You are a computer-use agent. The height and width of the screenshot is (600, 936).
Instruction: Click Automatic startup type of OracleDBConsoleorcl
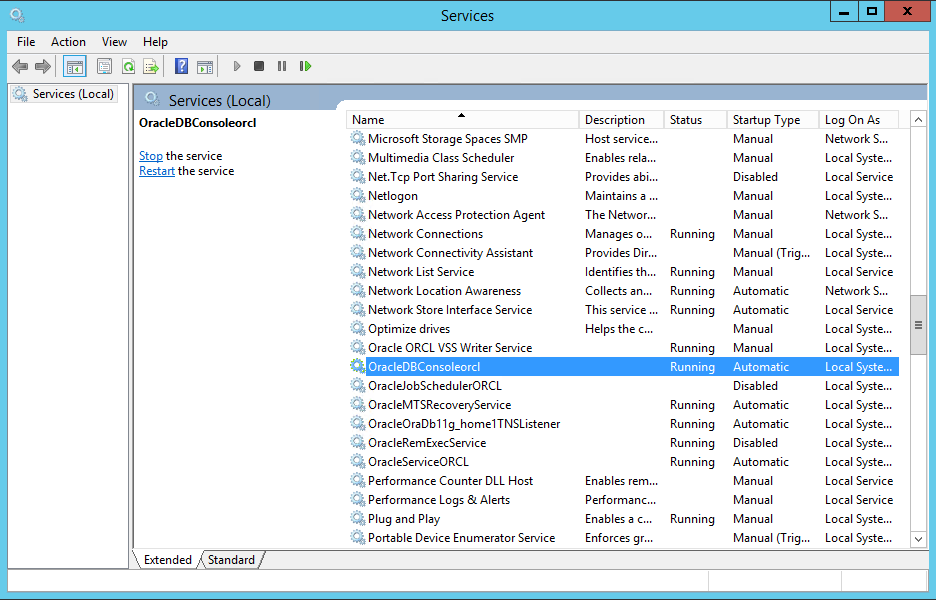(760, 367)
